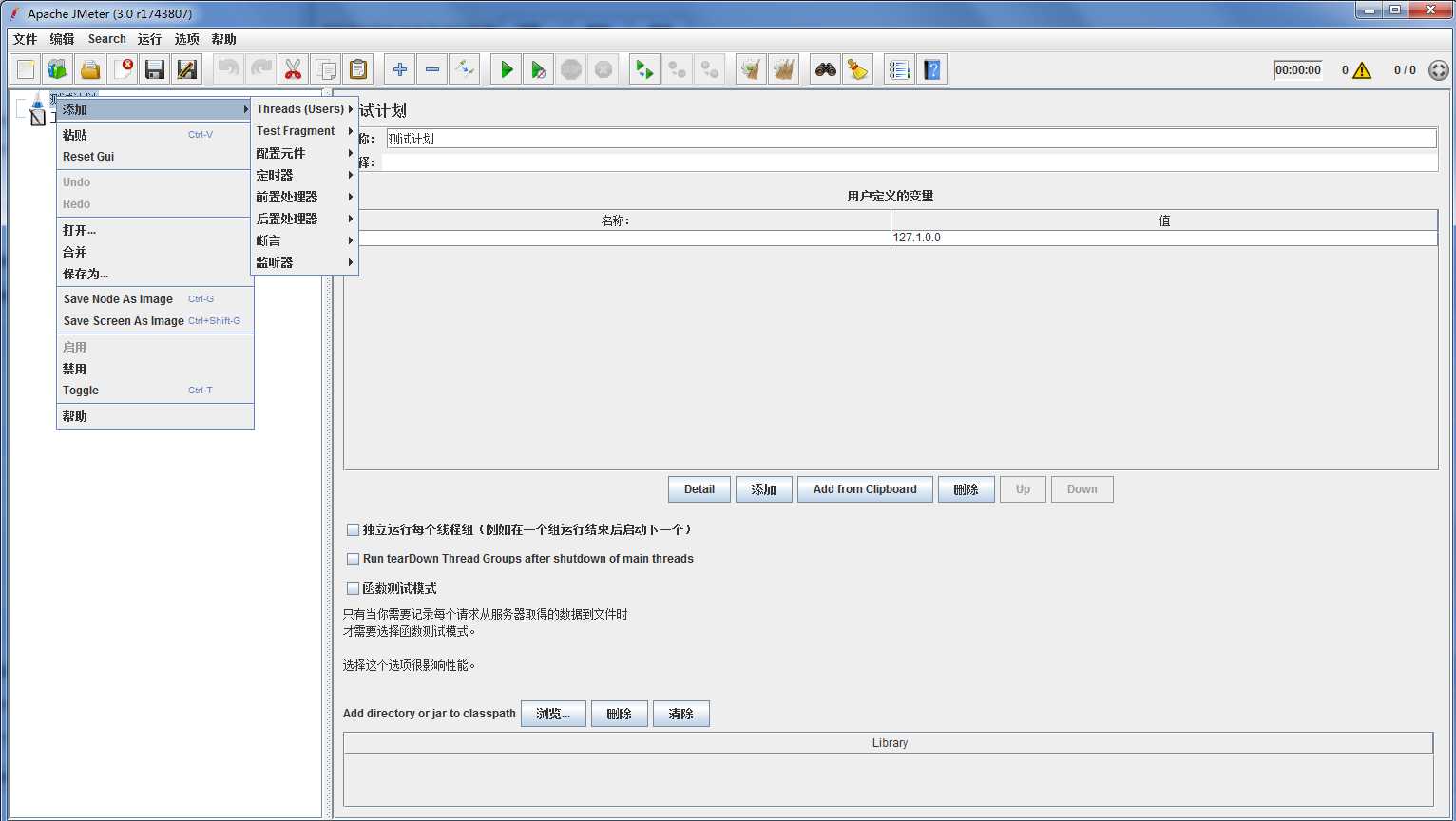Click the 删除 button below the variables table
1456x821 pixels.
coord(966,489)
